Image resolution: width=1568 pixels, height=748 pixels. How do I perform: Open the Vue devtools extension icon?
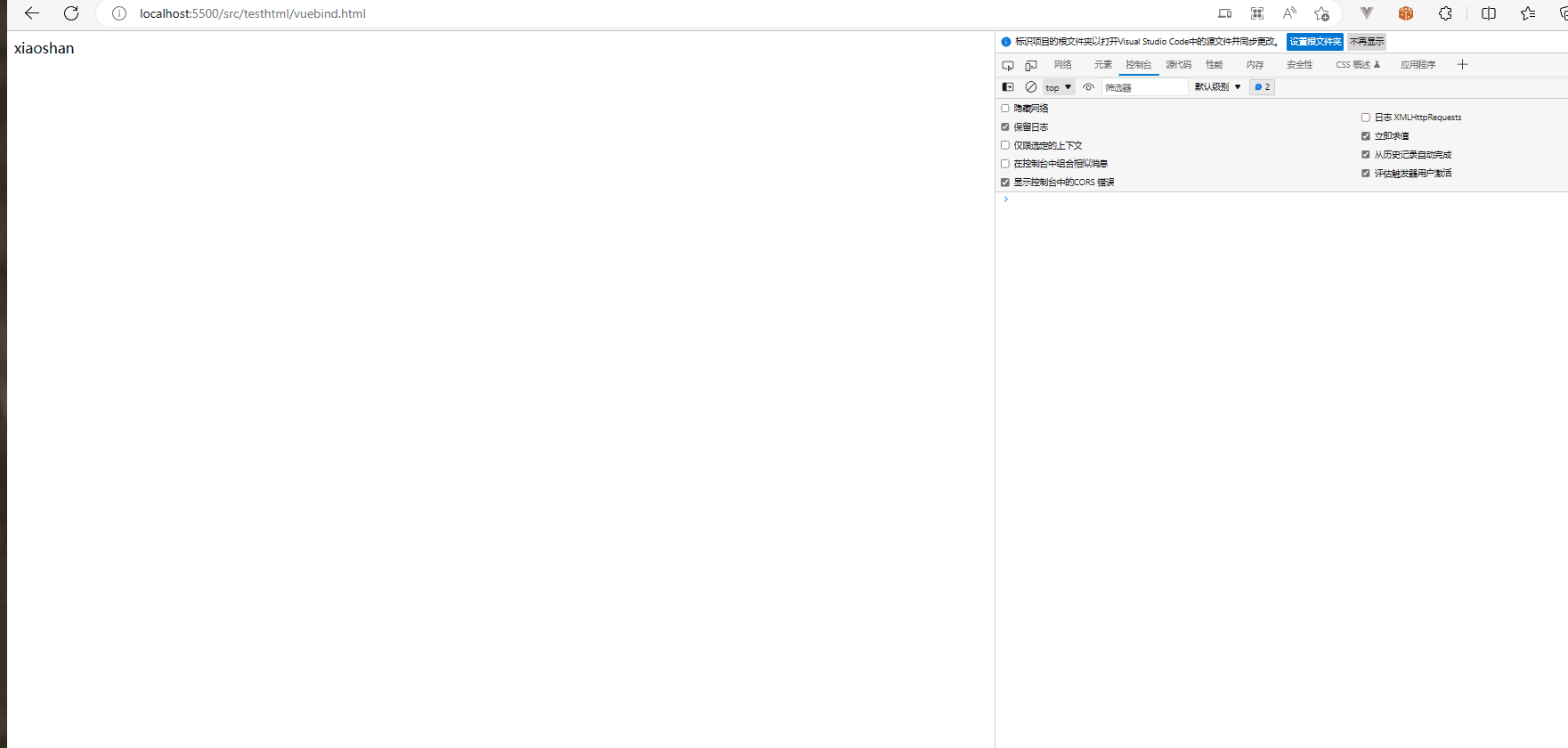click(x=1367, y=13)
